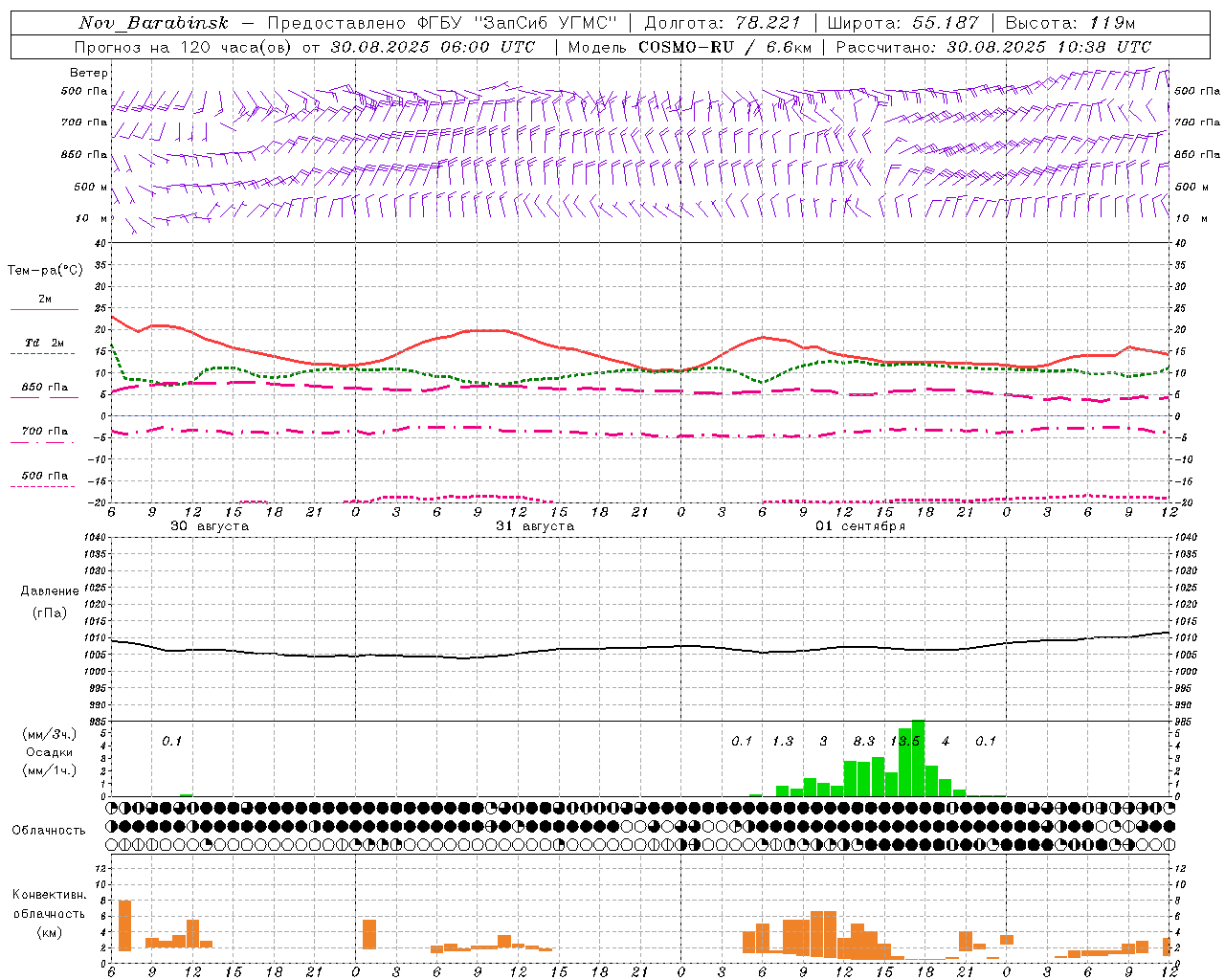Click the '1.3' precipitation total value
Image resolution: width=1225 pixels, height=980 pixels.
pos(783,741)
